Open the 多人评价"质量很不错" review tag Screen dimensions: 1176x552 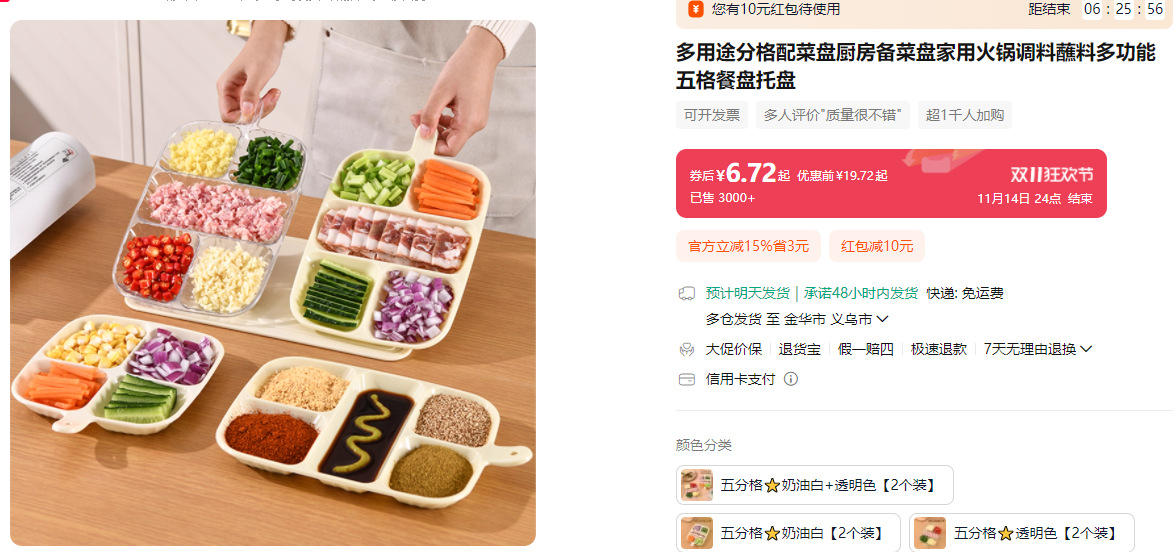coord(832,115)
